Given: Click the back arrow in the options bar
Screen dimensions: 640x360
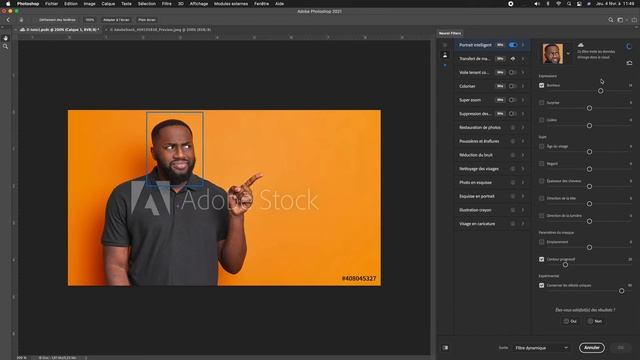Looking at the screenshot, I should point(8,20).
